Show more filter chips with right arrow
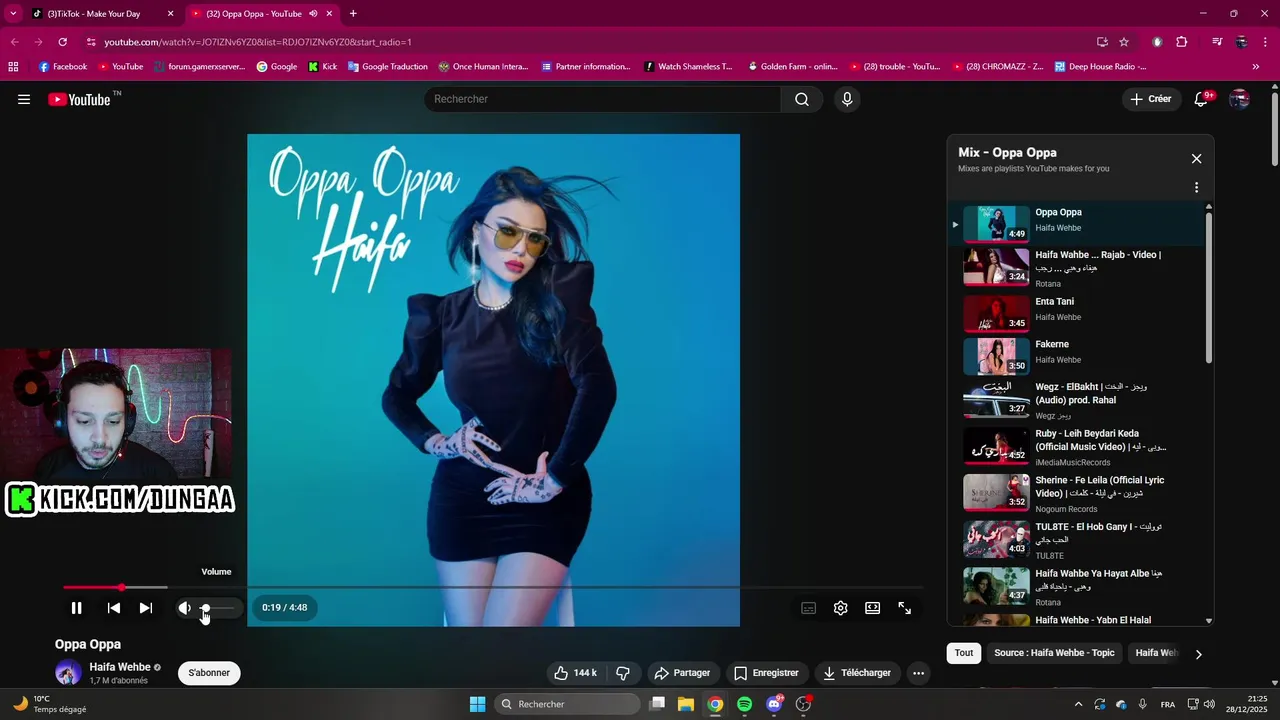The image size is (1280, 720). coord(1198,654)
